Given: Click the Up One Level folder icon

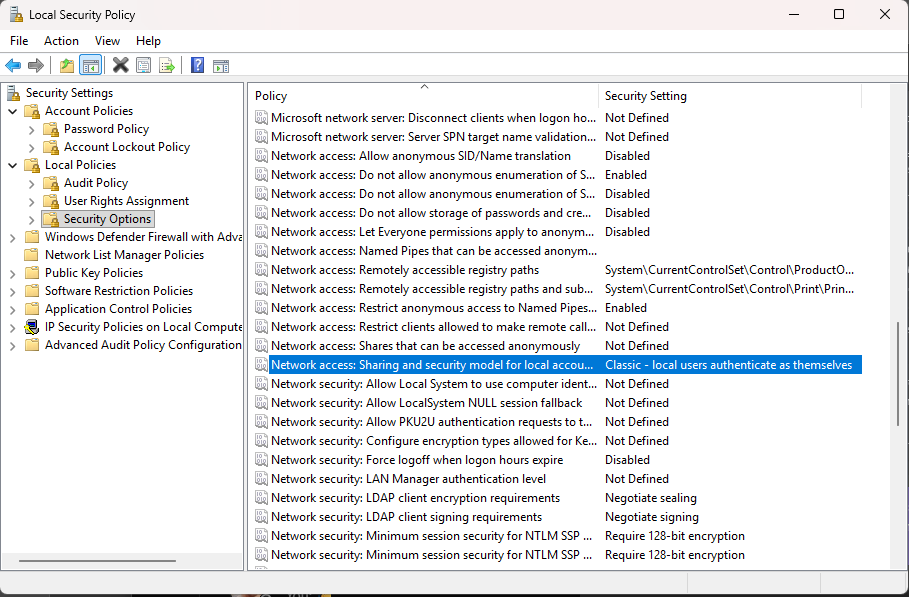Looking at the screenshot, I should 67,66.
